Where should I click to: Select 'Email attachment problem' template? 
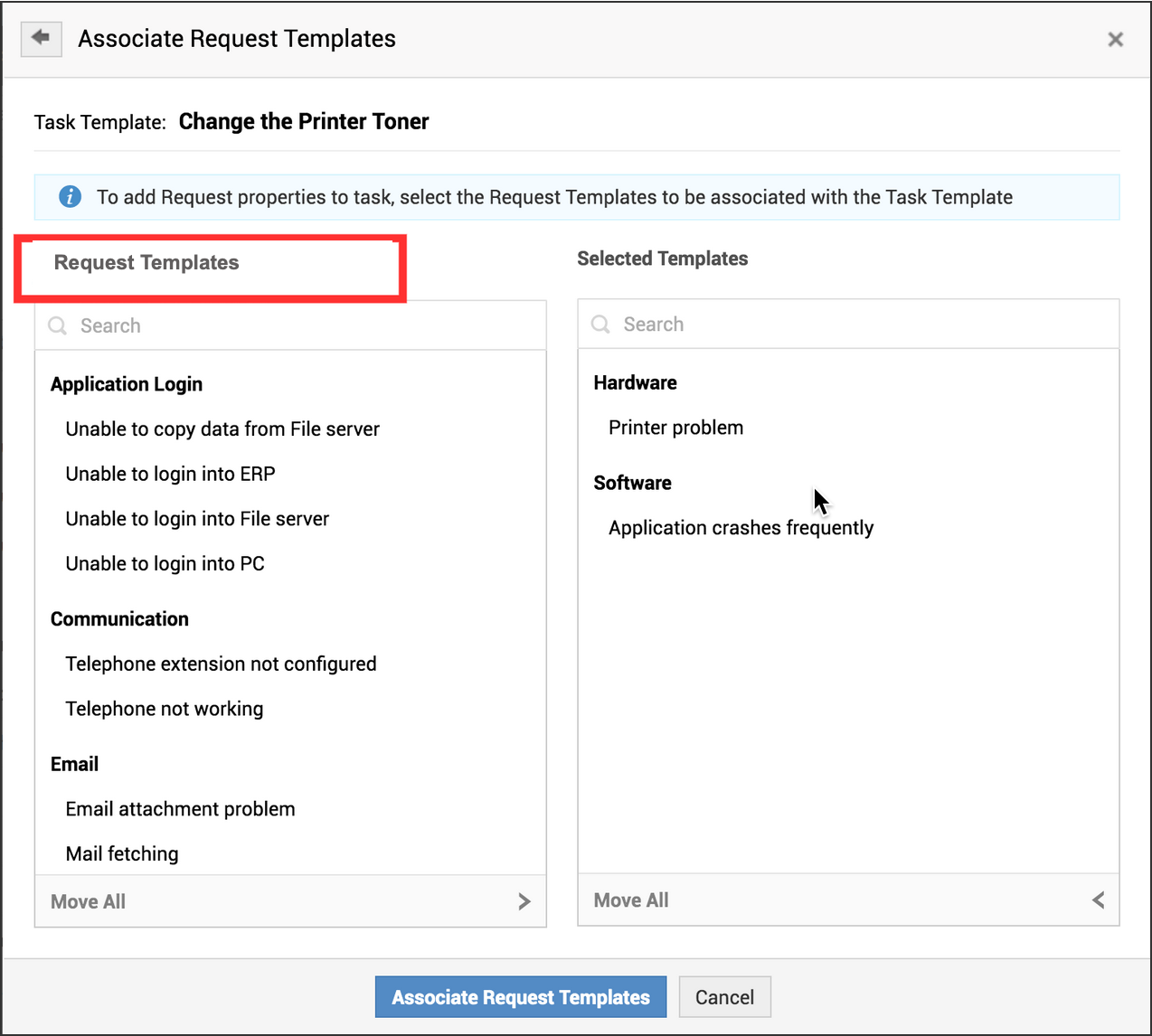(180, 809)
